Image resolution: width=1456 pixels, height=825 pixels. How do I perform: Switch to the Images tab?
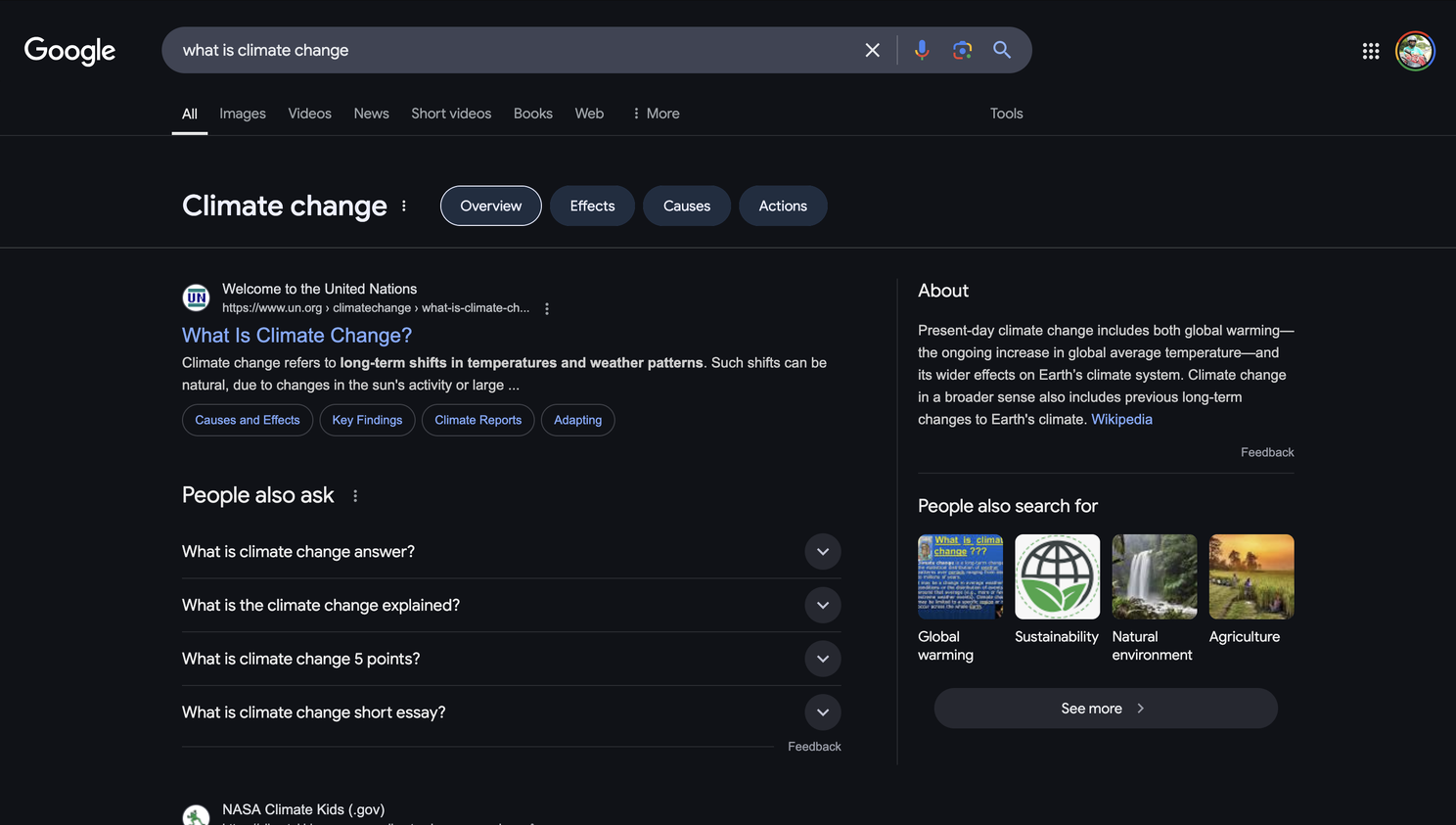(243, 114)
